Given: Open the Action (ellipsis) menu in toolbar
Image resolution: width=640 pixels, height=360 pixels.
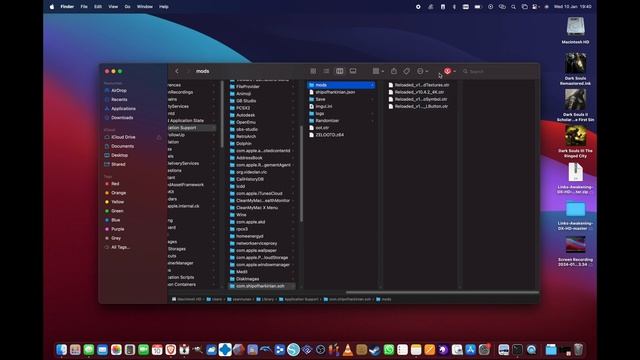Looking at the screenshot, I should click(422, 71).
